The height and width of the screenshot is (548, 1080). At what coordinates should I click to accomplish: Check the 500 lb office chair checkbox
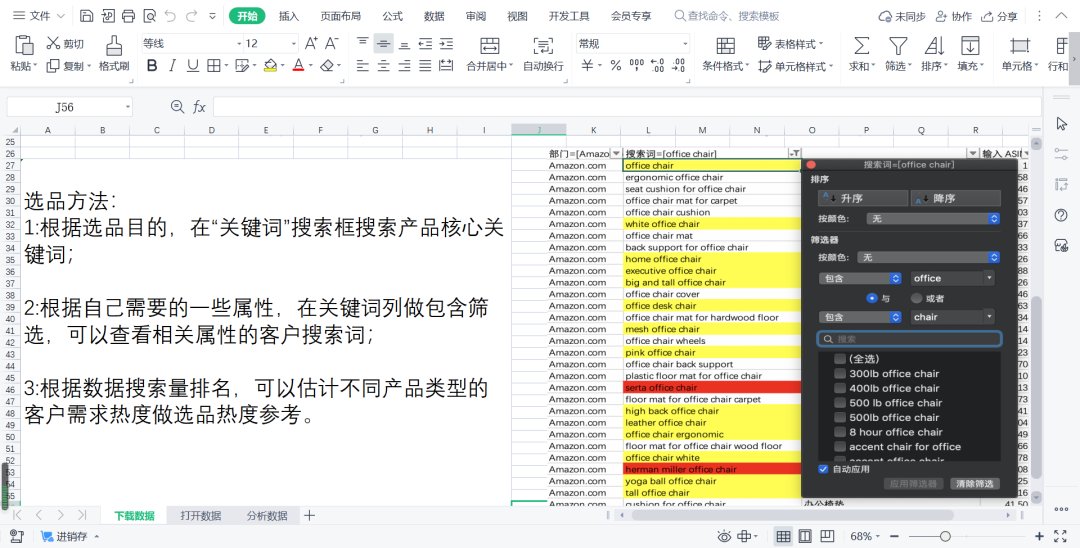click(840, 403)
